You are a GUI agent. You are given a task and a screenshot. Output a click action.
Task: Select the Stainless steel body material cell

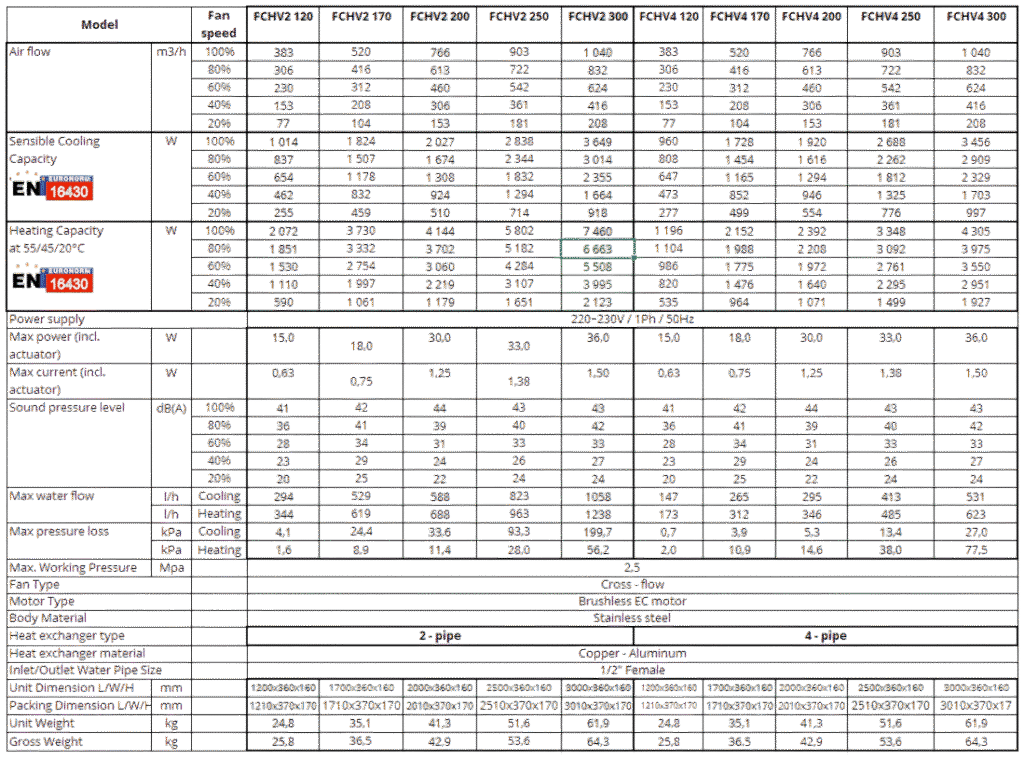[632, 618]
